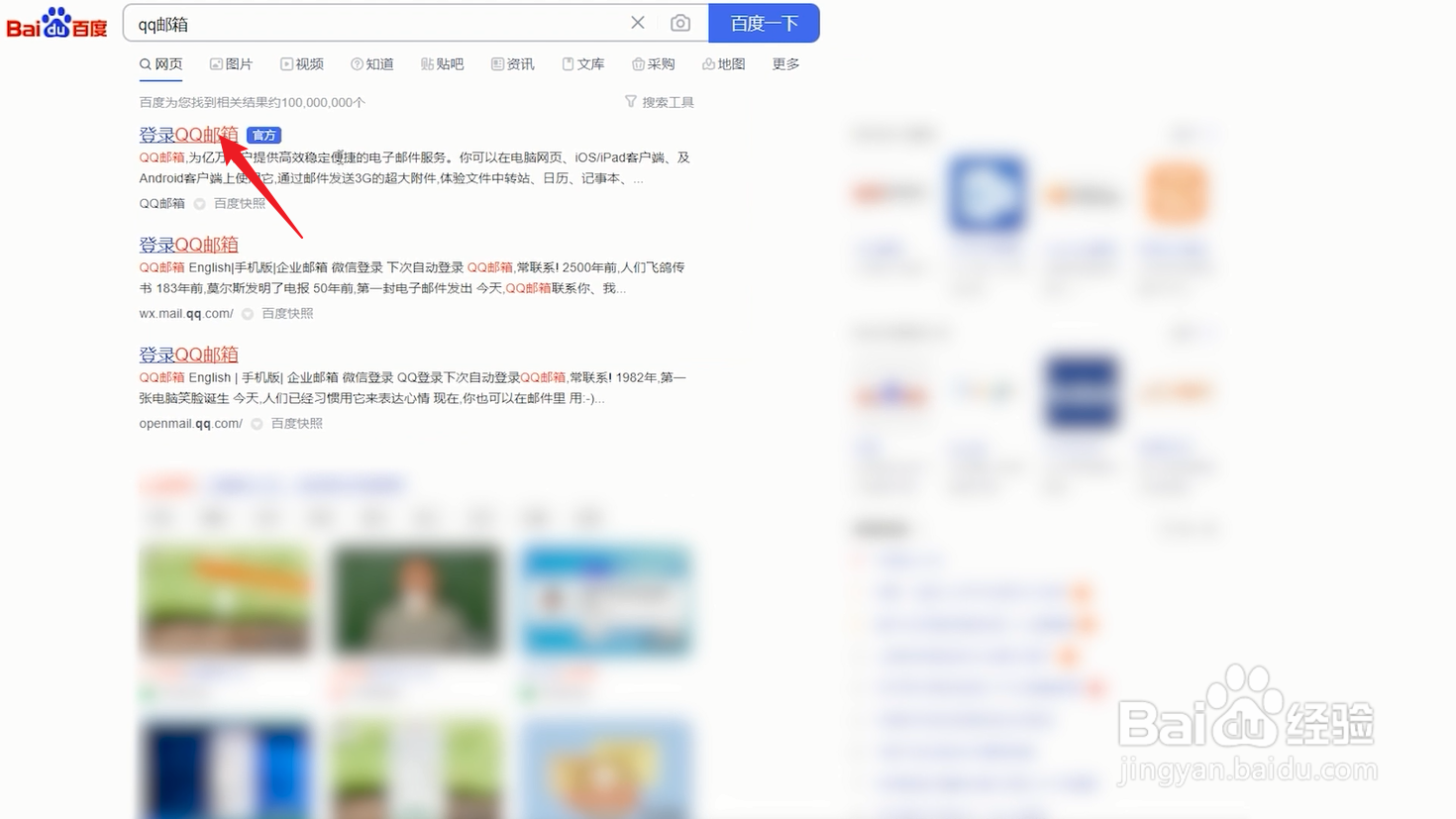Screen dimensions: 1456x819
Task: Open 百度快照 next to wx.mail.qq.com
Action: coord(287,314)
